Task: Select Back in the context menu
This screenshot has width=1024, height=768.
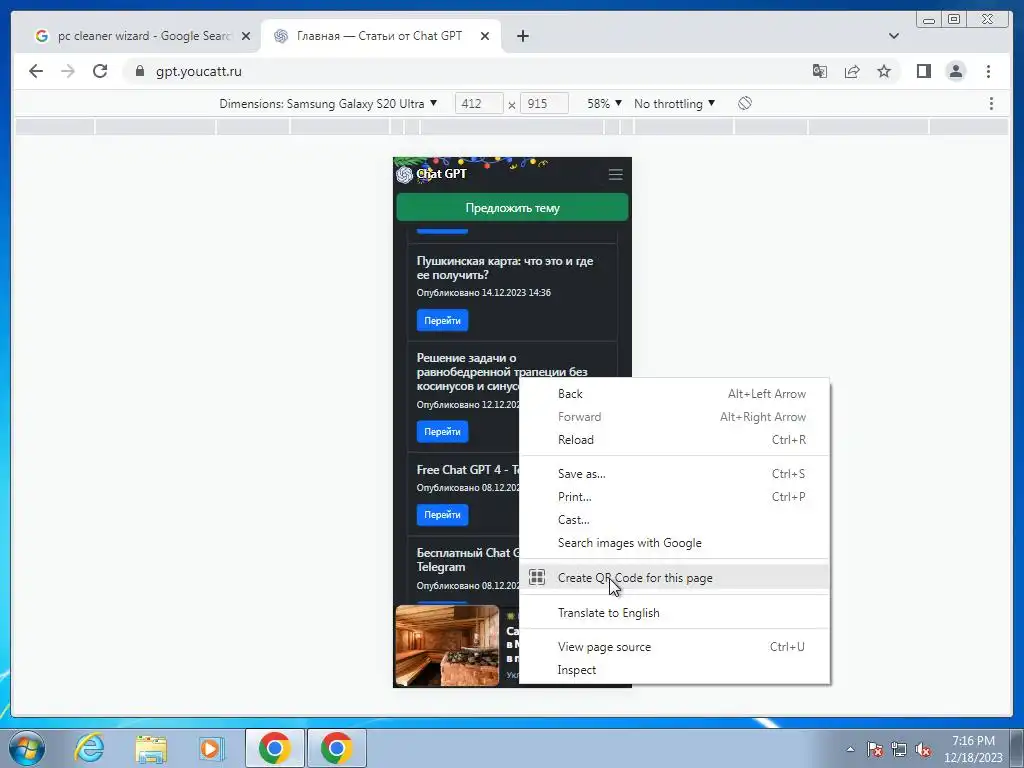Action: [675, 394]
